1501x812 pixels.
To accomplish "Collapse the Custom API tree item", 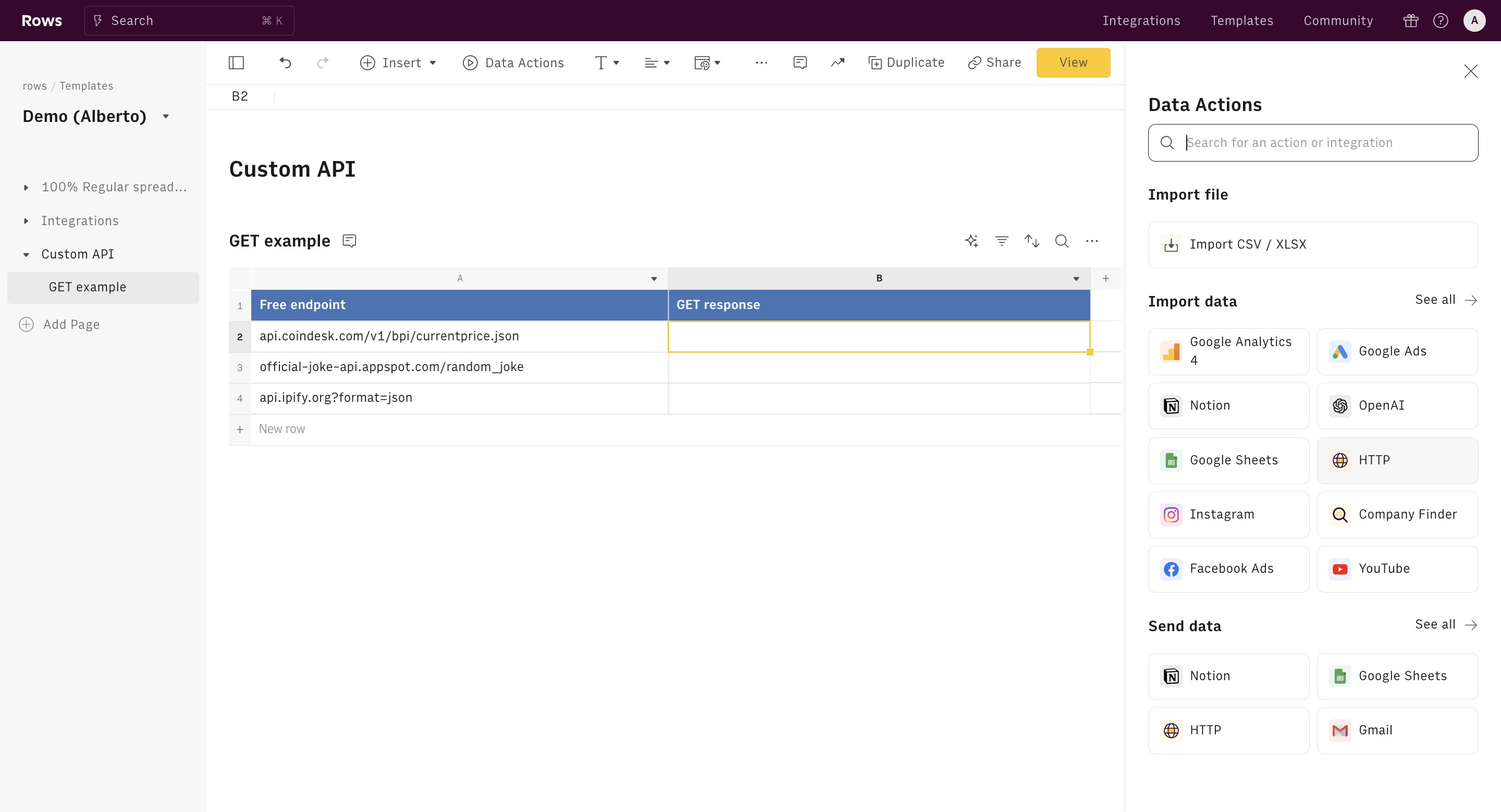I will click(26, 254).
